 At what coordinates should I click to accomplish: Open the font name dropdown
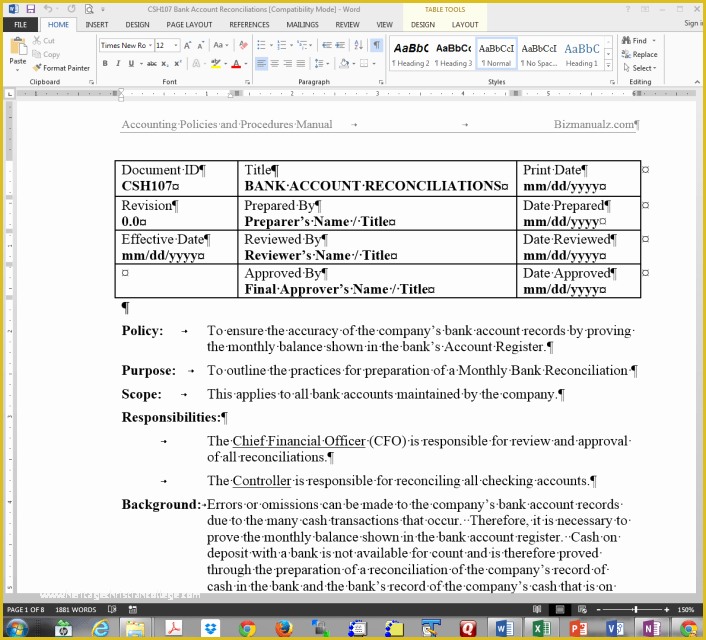[150, 45]
